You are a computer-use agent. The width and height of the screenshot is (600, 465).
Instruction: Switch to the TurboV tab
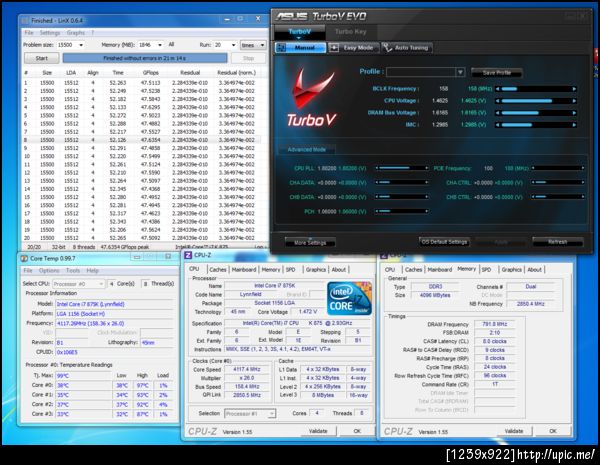point(300,32)
